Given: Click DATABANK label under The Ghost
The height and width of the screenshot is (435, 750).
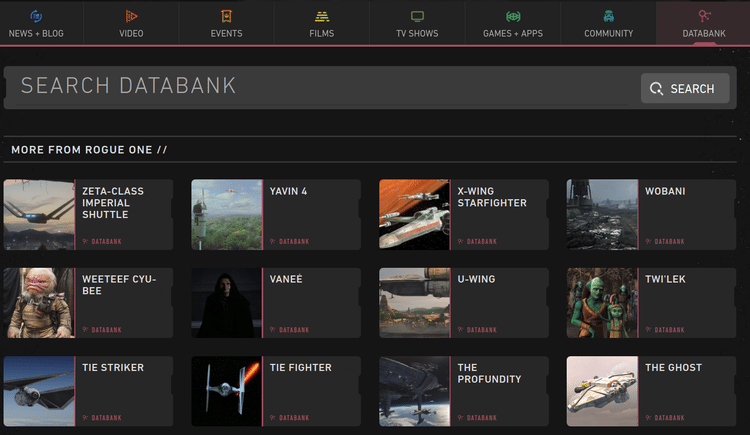Looking at the screenshot, I should 669,418.
